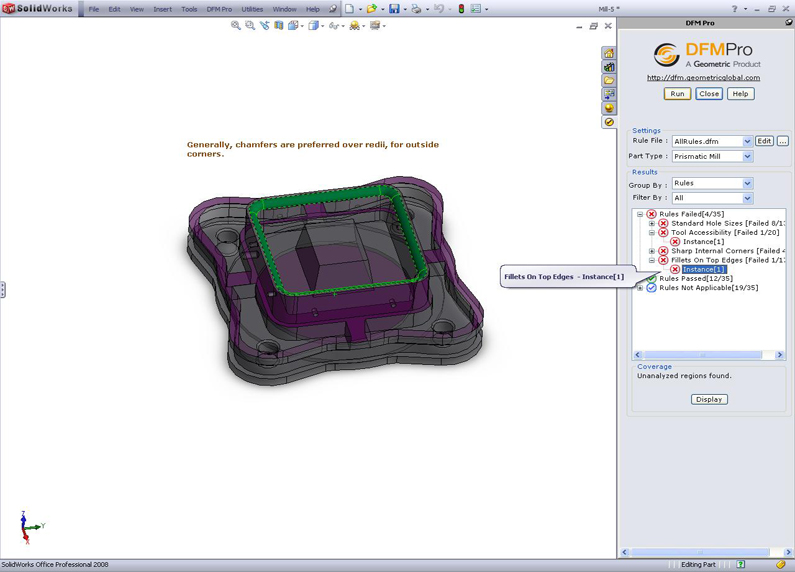The height and width of the screenshot is (572, 795).
Task: Click the Options checklist icon in title toolbar
Action: click(476, 9)
